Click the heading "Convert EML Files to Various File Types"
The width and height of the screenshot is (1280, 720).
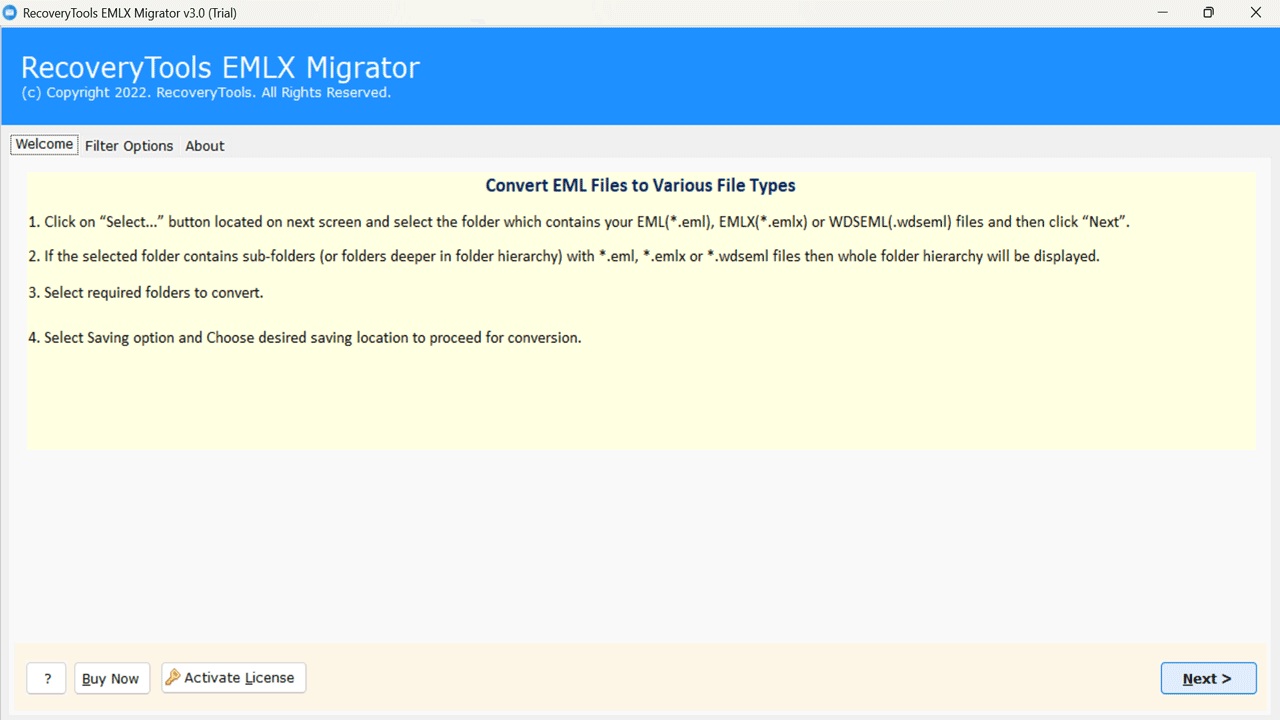click(x=640, y=185)
